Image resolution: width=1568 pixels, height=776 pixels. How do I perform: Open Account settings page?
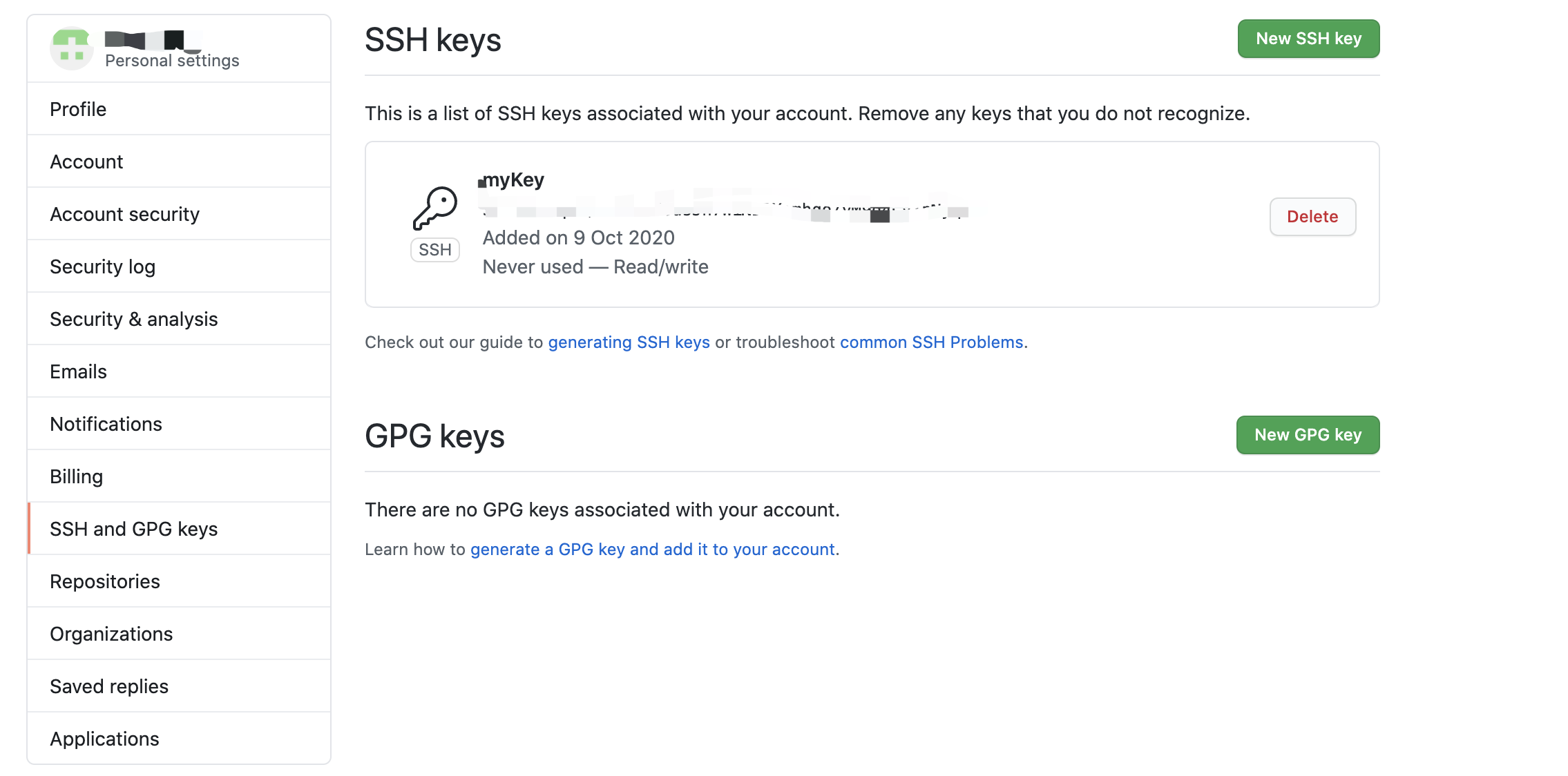(86, 162)
